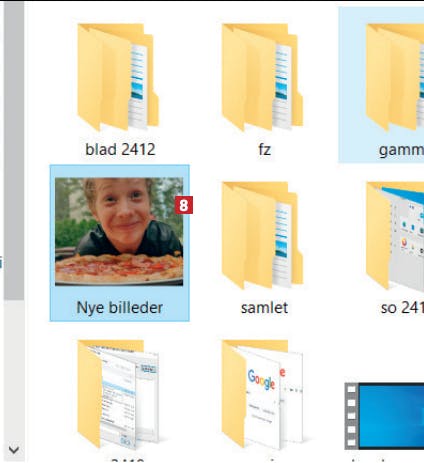Click the highlighted gamm folder icon
Screen dimensions: 424x463
point(395,77)
